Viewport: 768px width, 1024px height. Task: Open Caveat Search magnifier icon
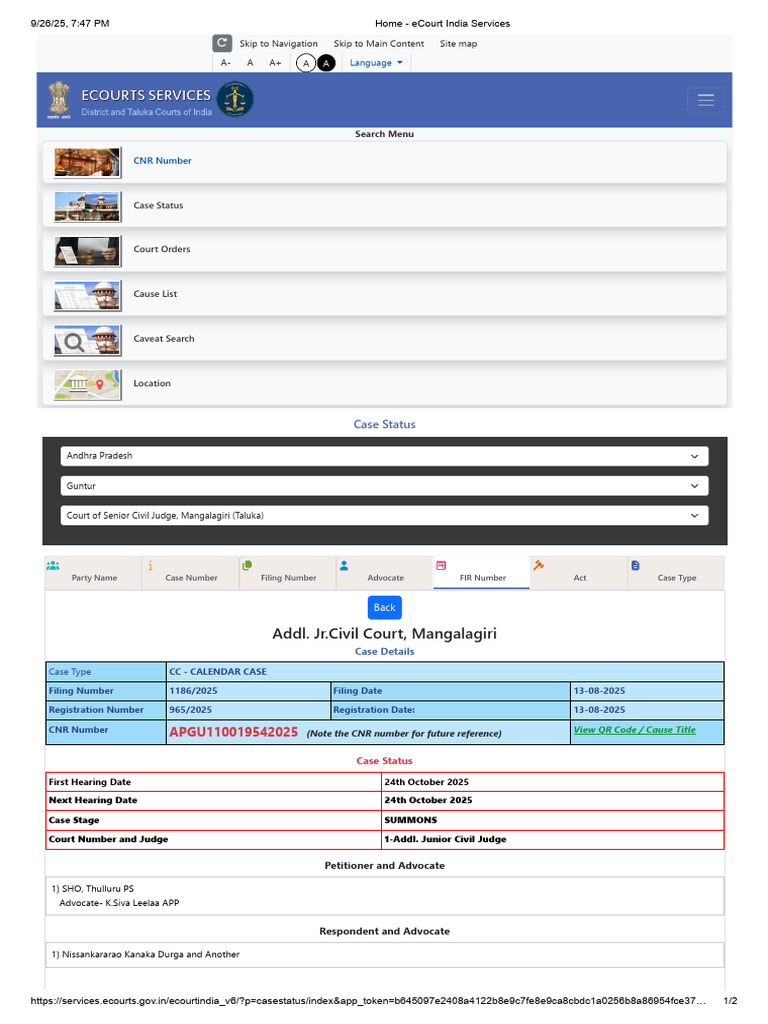[x=88, y=341]
